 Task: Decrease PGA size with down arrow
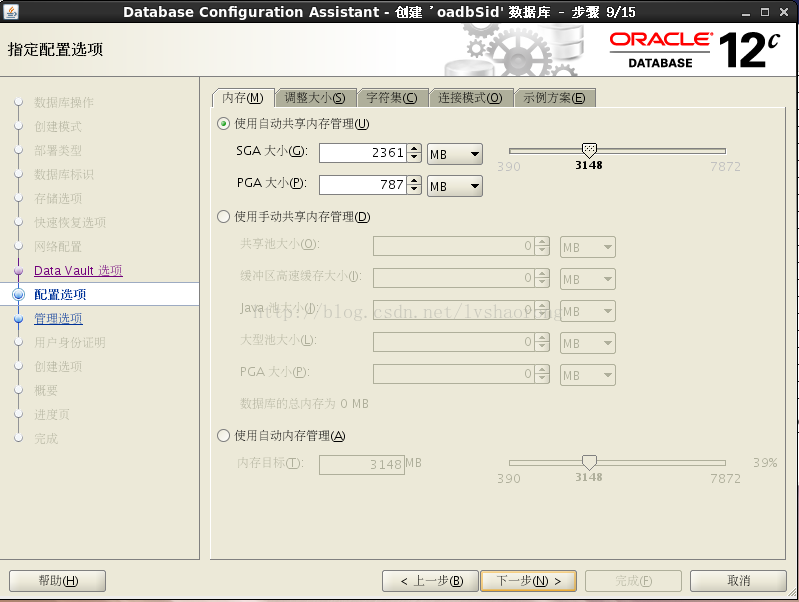(415, 190)
